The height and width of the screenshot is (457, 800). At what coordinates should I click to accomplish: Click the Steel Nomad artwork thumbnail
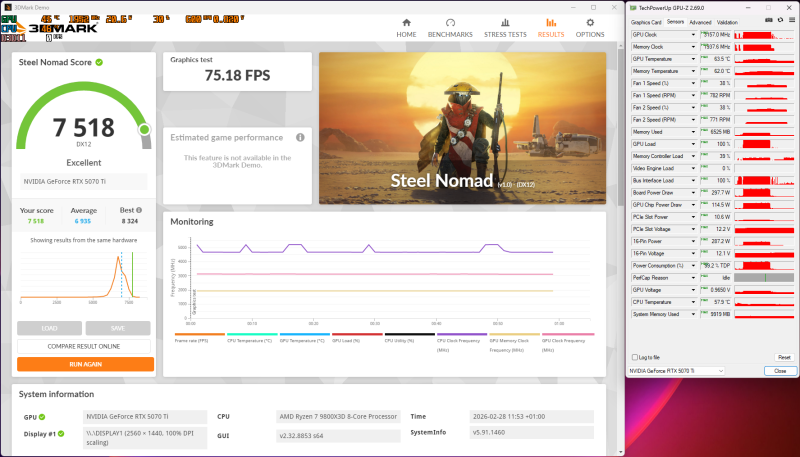pos(462,128)
